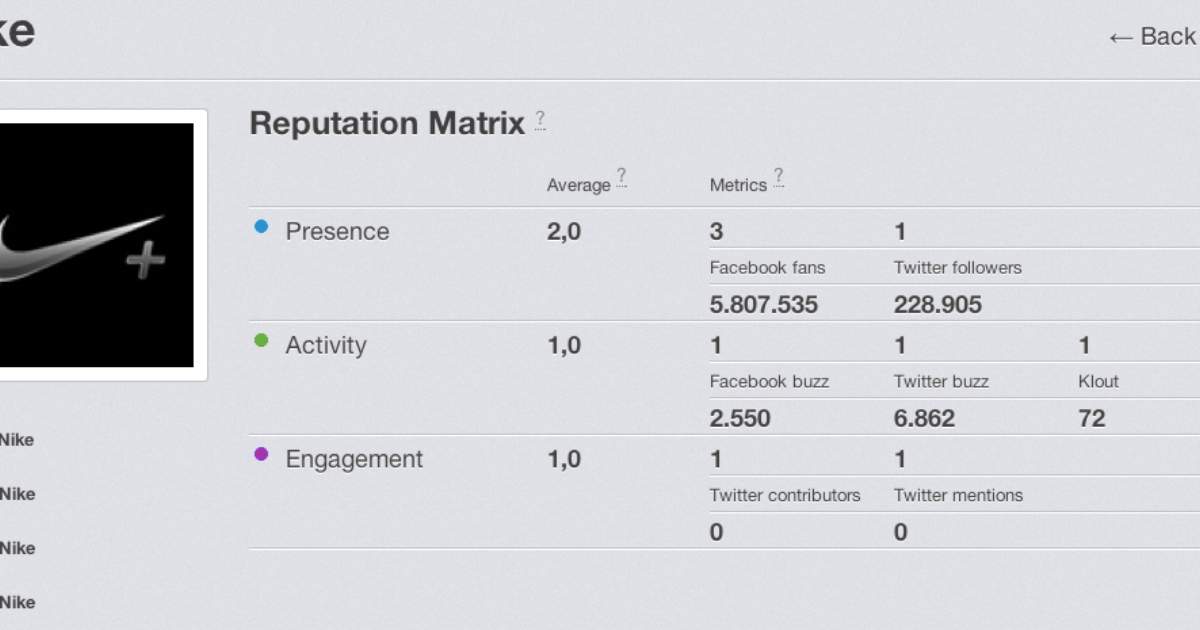Click the Twitter buzz metric label
Image resolution: width=1200 pixels, height=630 pixels.
pyautogui.click(x=941, y=382)
